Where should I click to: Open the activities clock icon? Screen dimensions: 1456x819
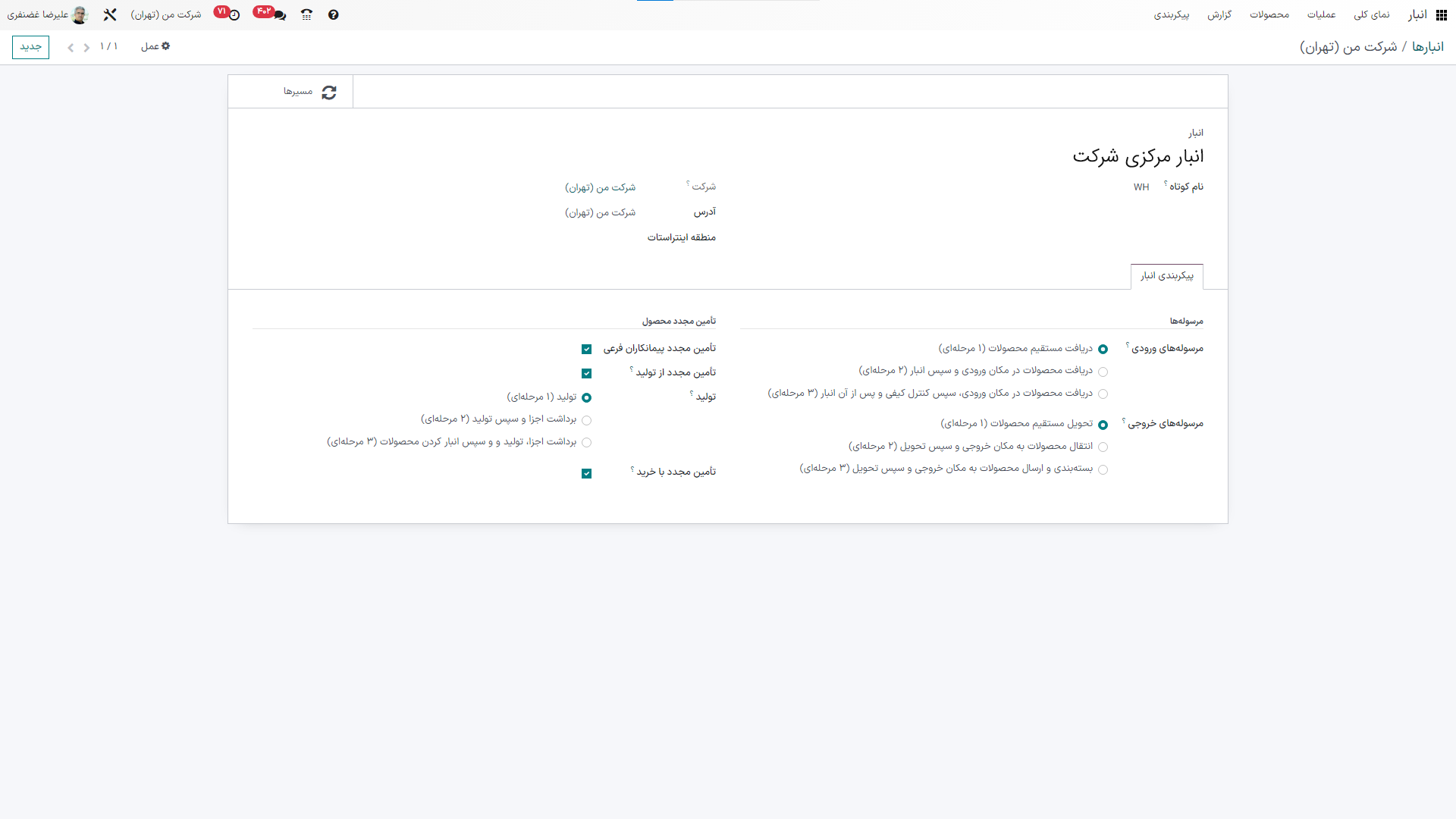234,15
